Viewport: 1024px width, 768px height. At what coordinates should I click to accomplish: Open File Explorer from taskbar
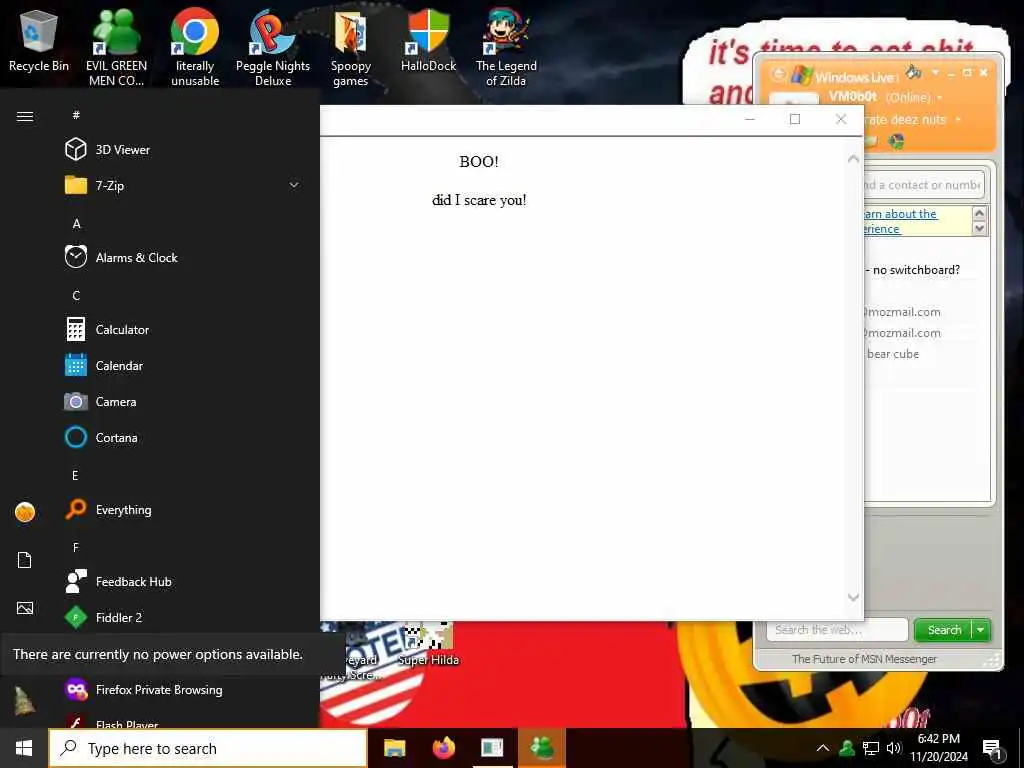(394, 748)
